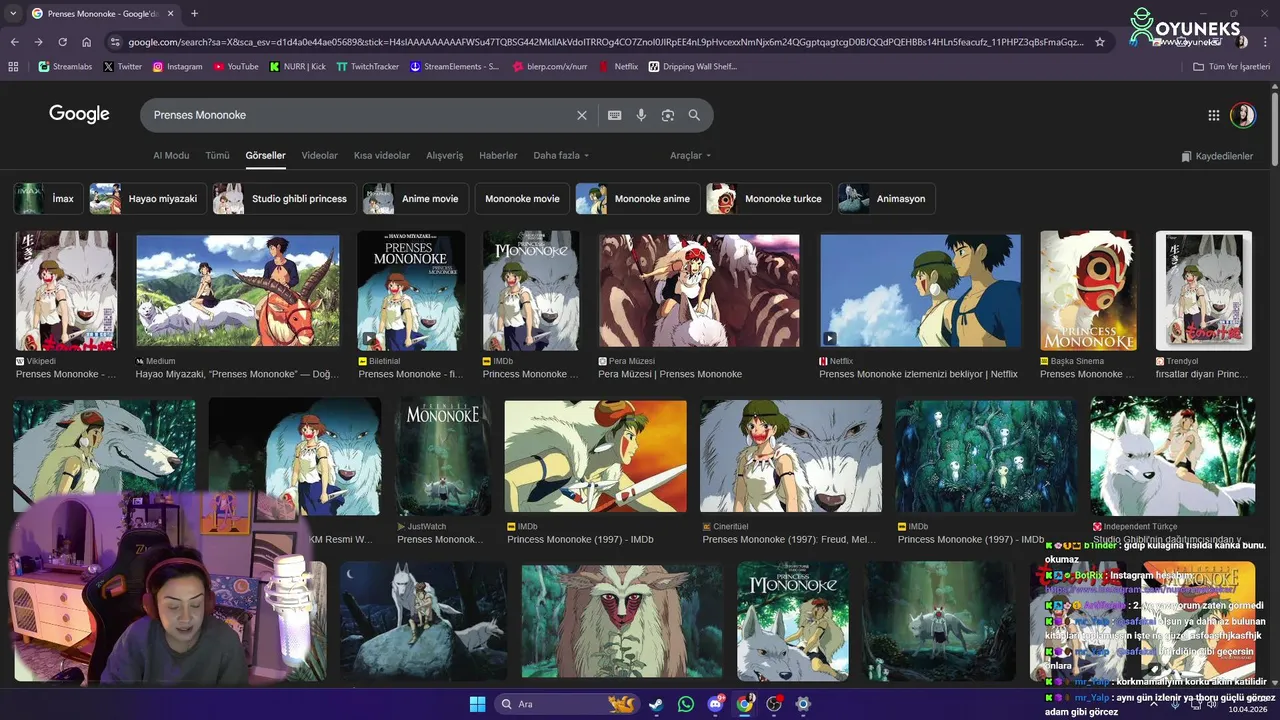Viewport: 1280px width, 720px height.
Task: Close the Prenses Mononoke tab
Action: point(171,13)
